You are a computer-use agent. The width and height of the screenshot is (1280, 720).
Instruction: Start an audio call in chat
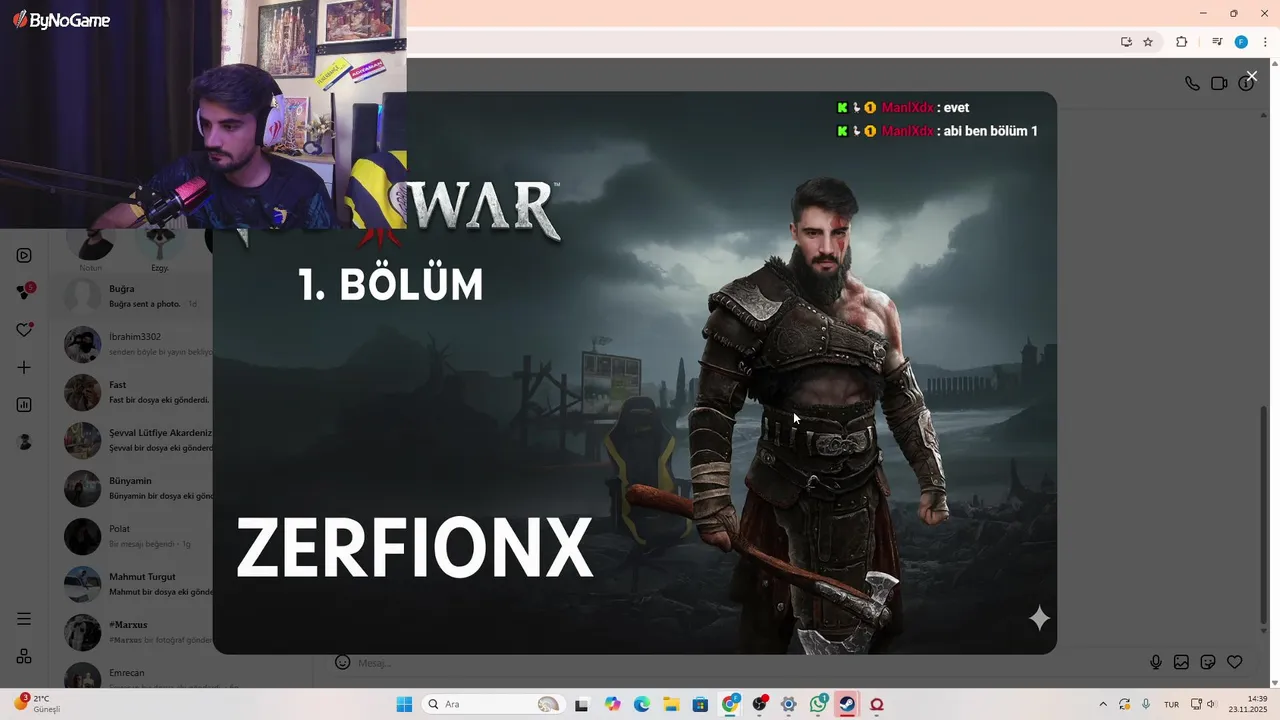point(1192,84)
